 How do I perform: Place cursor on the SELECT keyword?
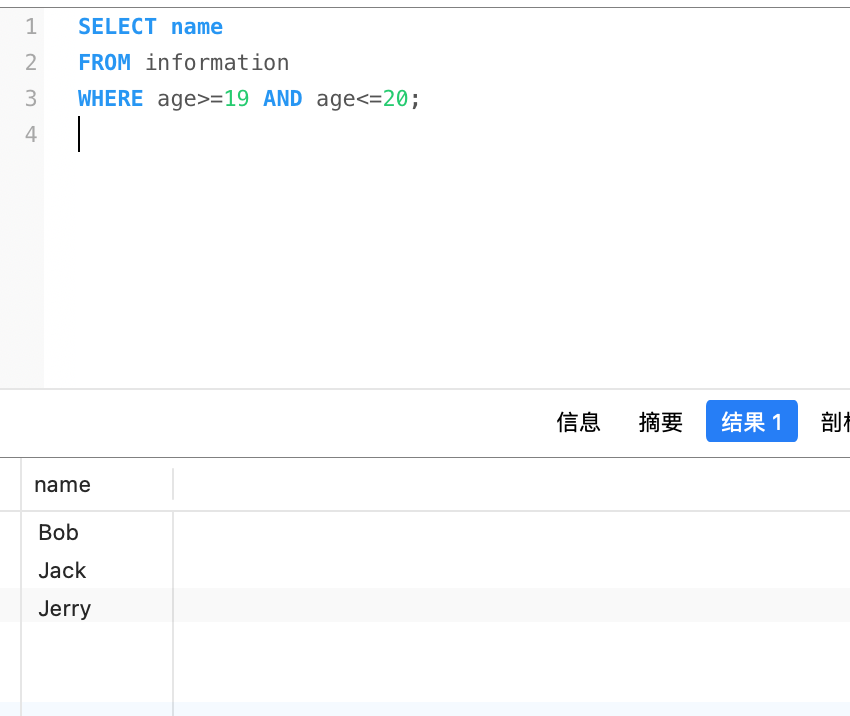tap(117, 26)
